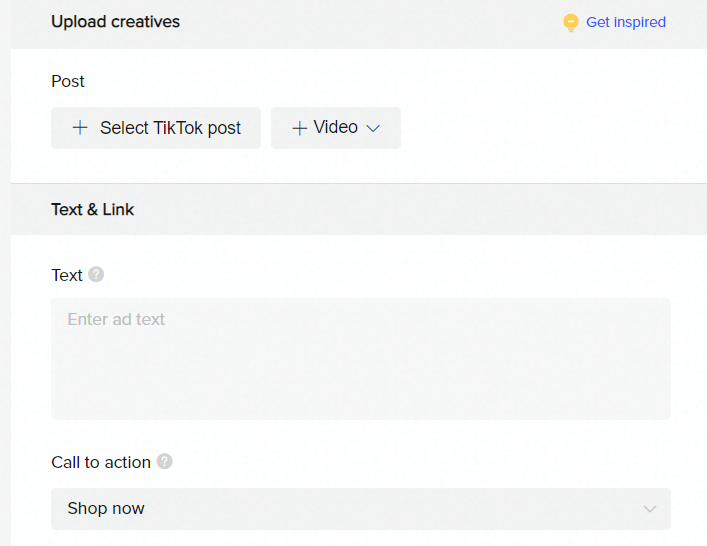This screenshot has height=546, width=707.
Task: Click the help icon next to Text
Action: [x=96, y=275]
